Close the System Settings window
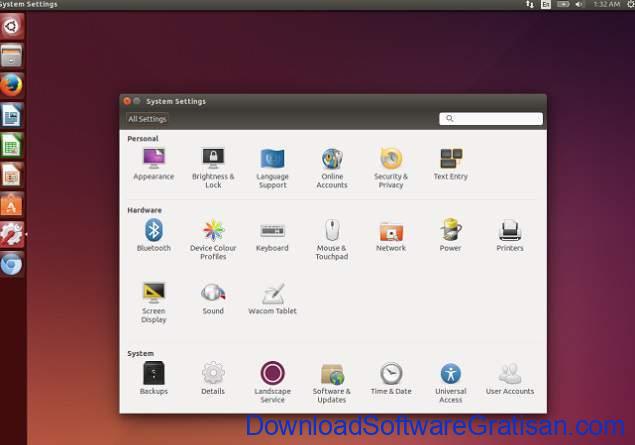The height and width of the screenshot is (445, 635). pyautogui.click(x=127, y=101)
